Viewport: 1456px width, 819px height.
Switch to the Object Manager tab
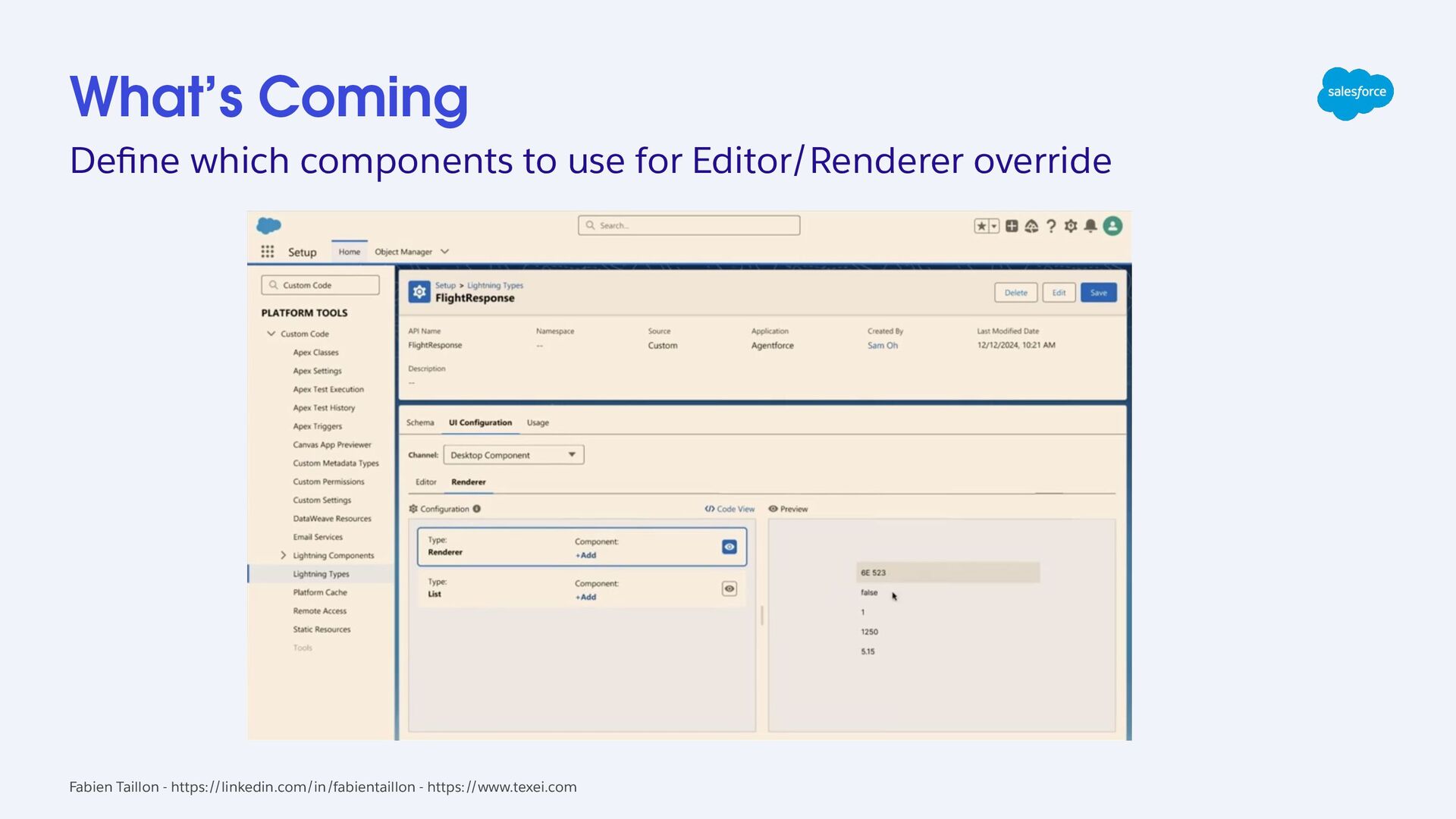(x=403, y=252)
